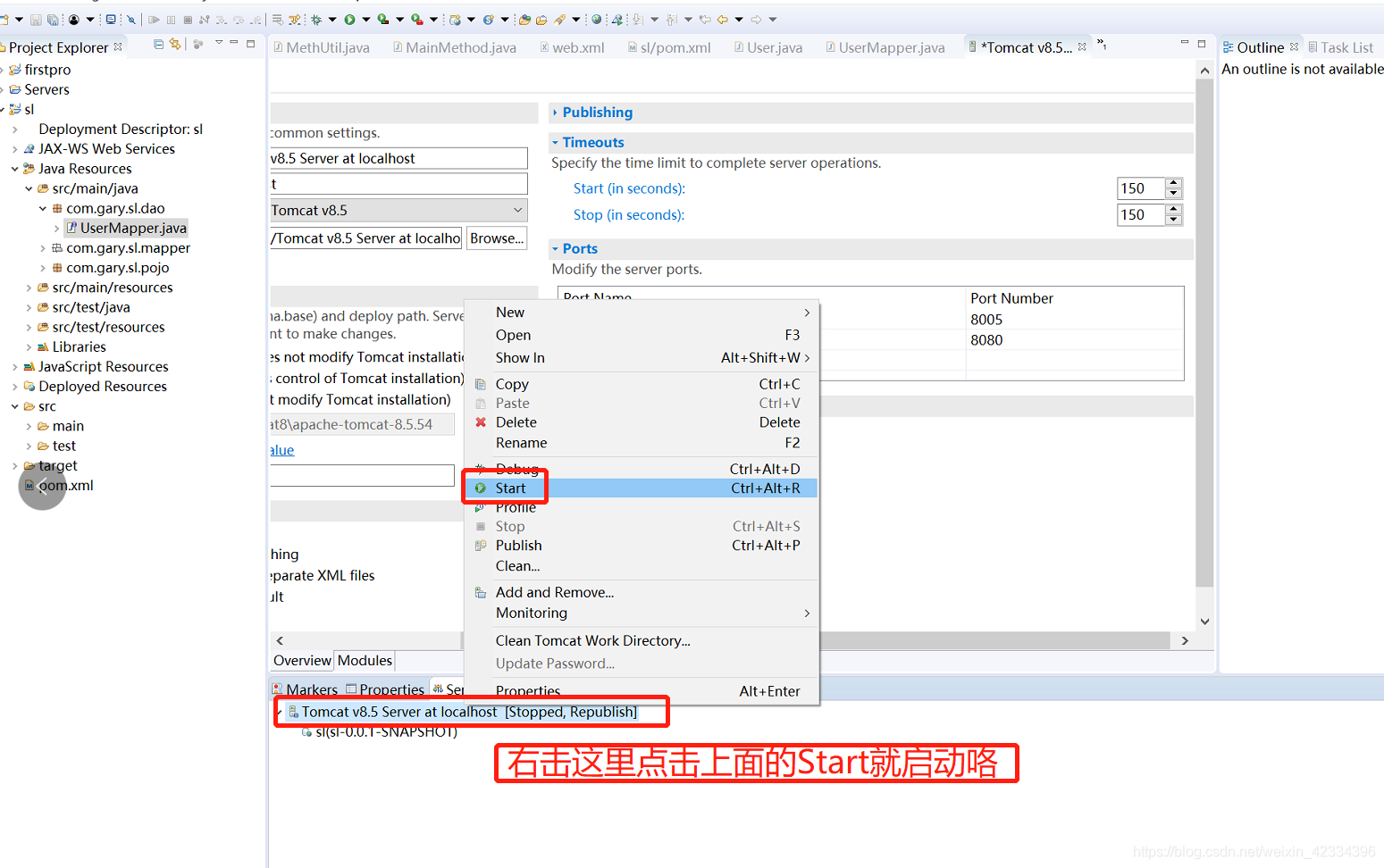Click the Save All toolbar icon

(53, 20)
